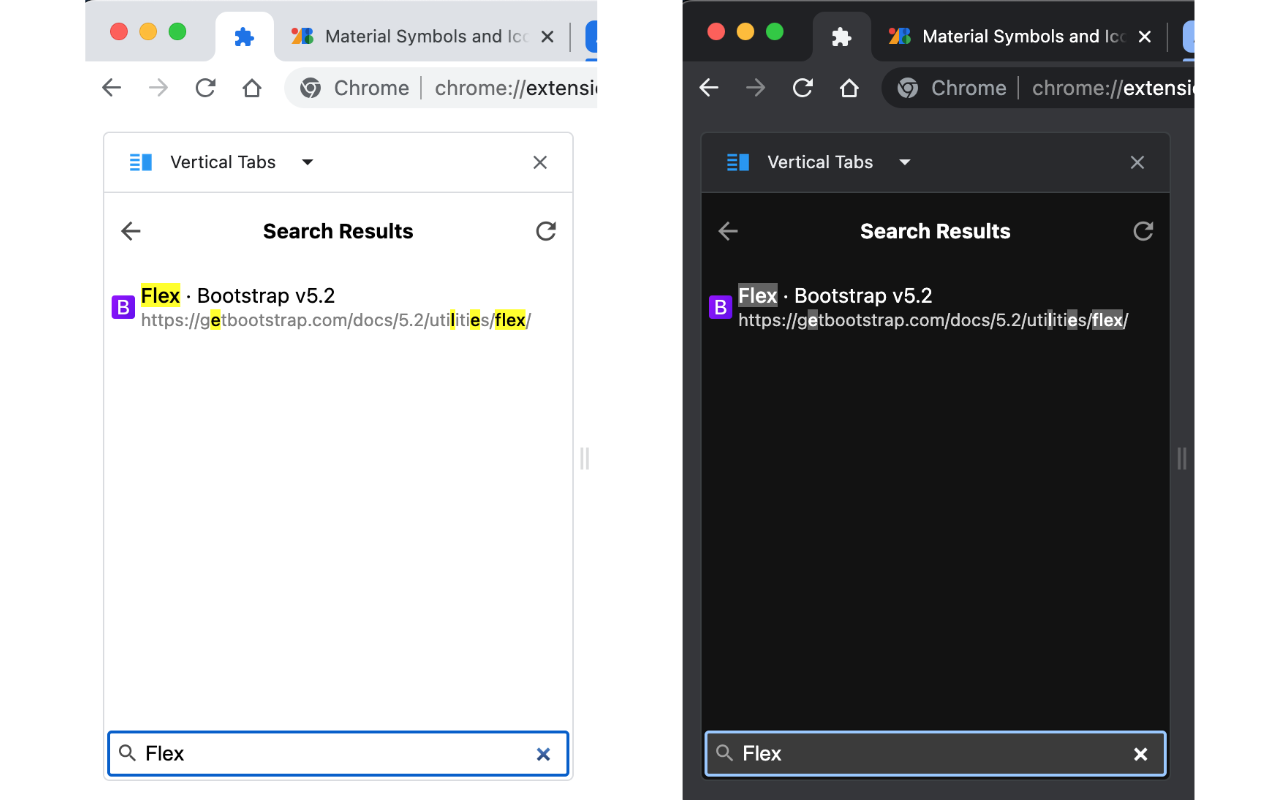Click Chrome site info chip in light address bar
This screenshot has width=1280, height=800.
pyautogui.click(x=355, y=88)
